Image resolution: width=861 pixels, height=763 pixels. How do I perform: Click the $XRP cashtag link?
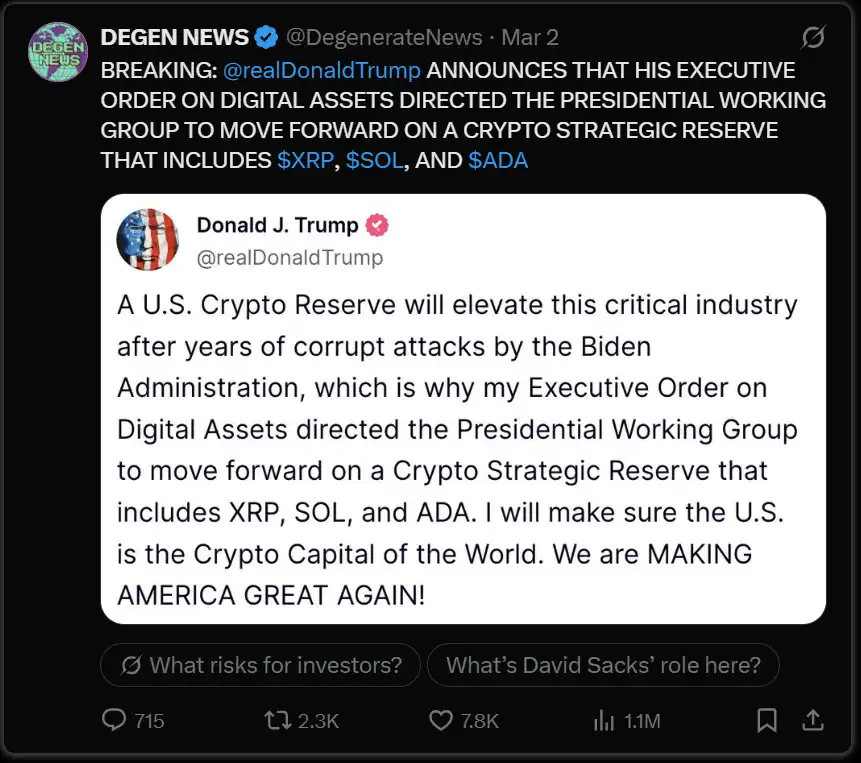click(305, 160)
